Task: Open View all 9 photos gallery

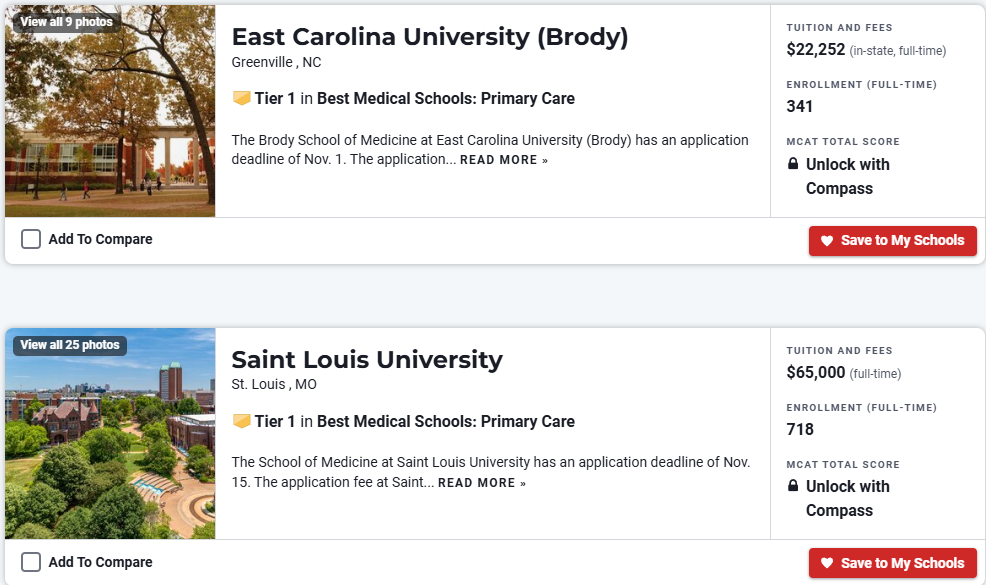Action: coord(66,22)
